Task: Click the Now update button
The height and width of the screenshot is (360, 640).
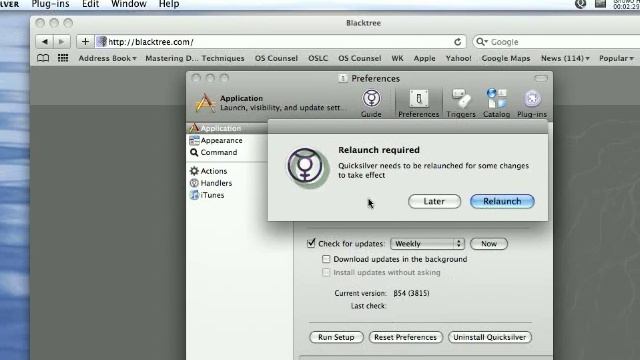Action: 489,244
